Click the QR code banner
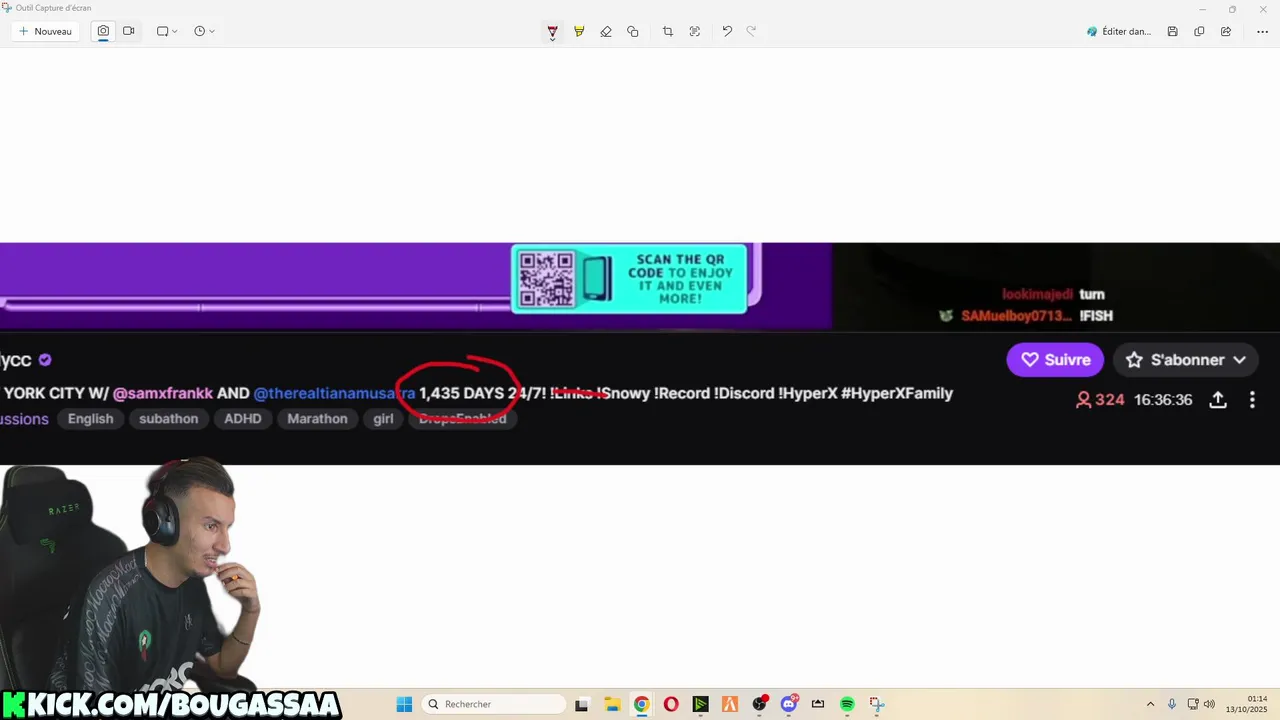The width and height of the screenshot is (1280, 720). click(630, 279)
